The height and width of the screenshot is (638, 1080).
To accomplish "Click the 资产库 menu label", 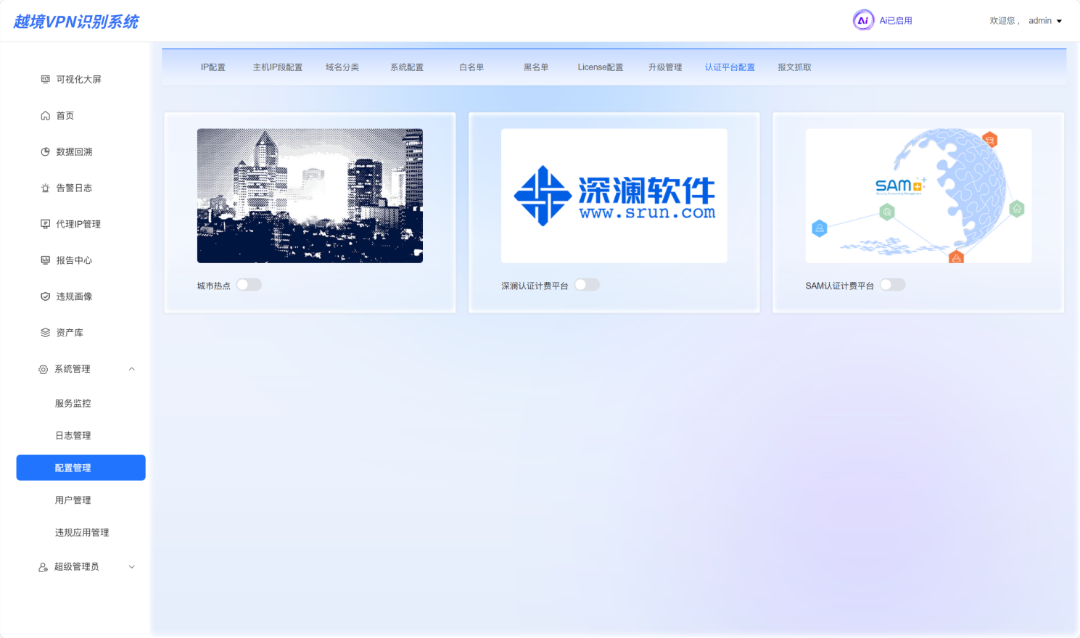I will (x=70, y=333).
